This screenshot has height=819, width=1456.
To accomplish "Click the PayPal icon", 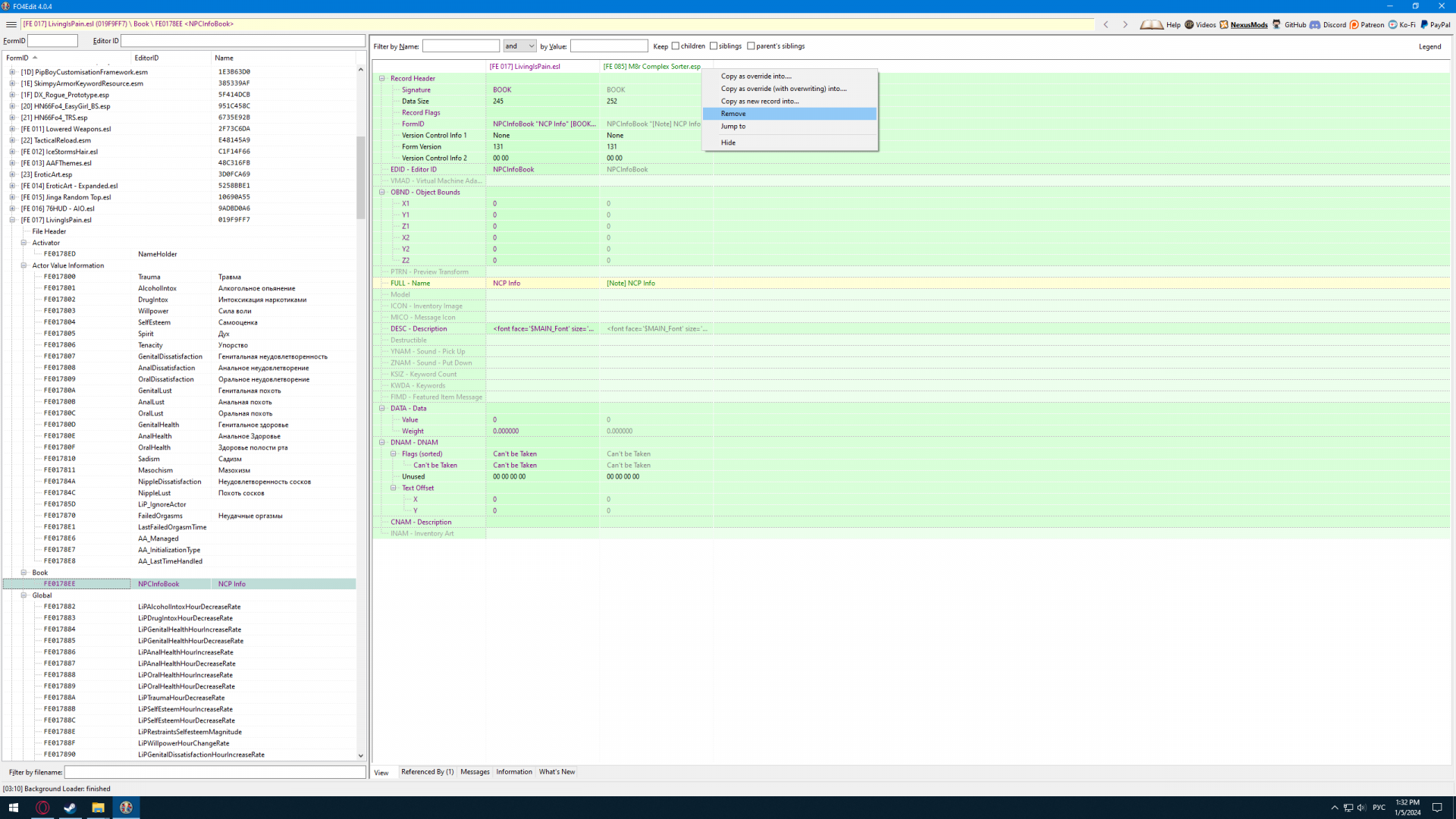I will point(1424,24).
